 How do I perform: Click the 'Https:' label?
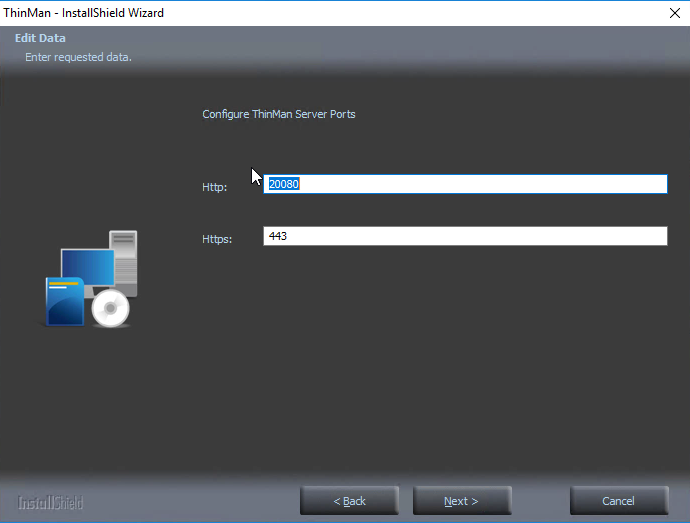217,239
